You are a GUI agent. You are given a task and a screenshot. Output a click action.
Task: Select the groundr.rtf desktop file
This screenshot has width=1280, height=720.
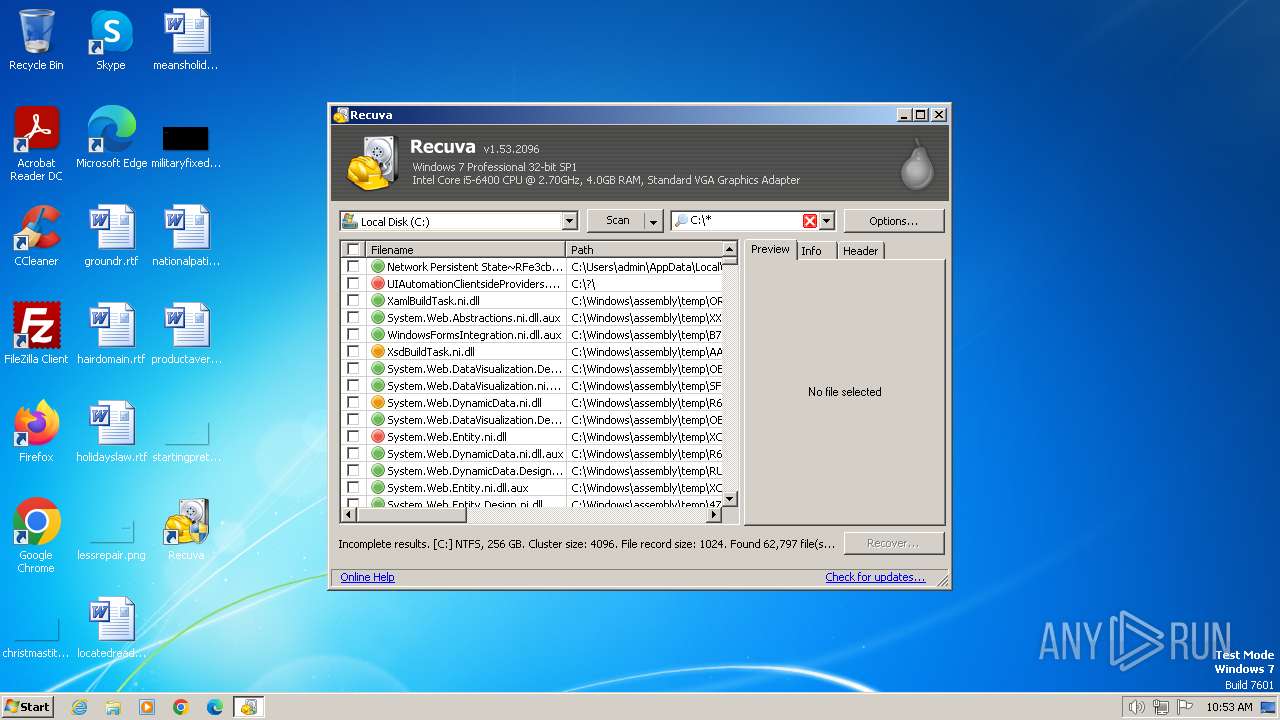[111, 236]
